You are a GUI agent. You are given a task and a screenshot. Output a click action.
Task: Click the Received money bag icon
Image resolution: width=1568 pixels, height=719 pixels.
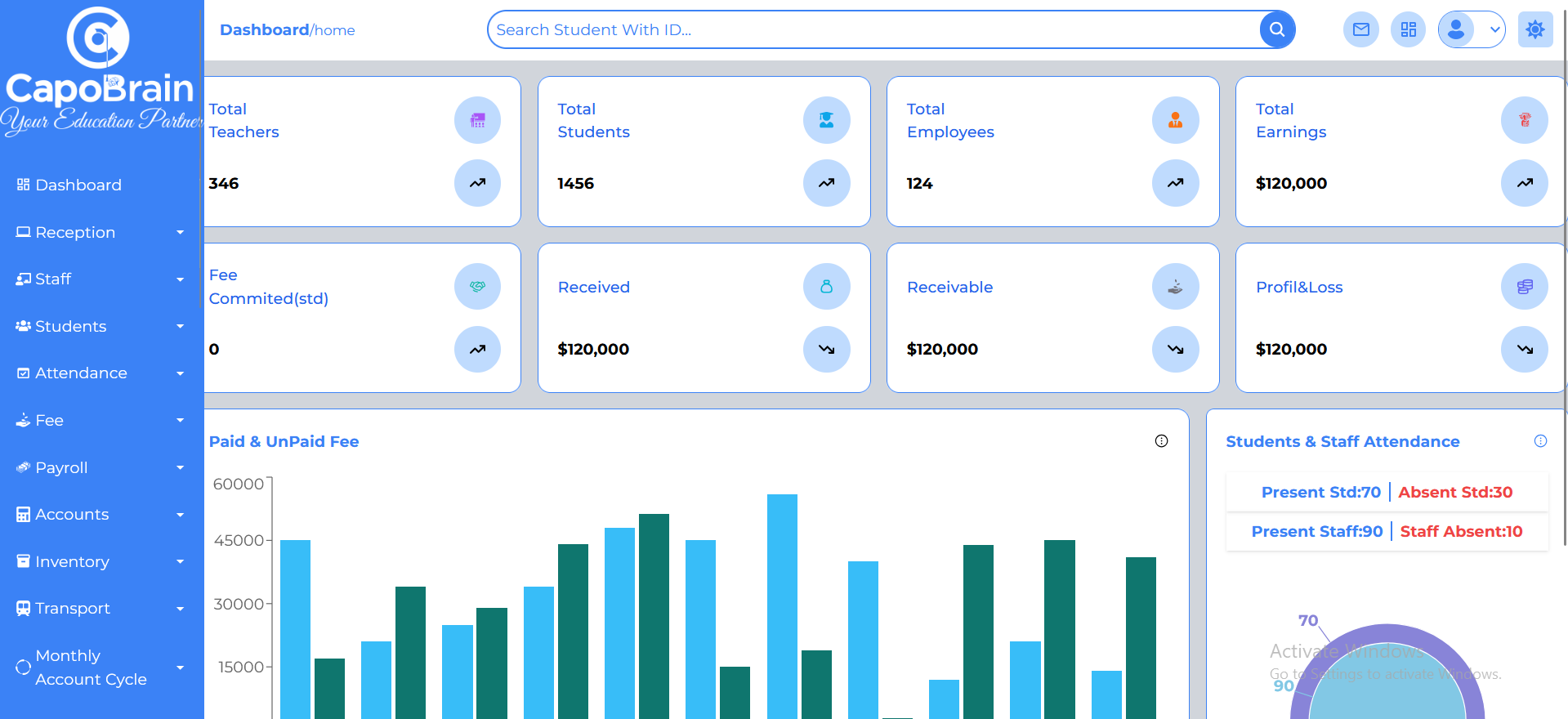click(827, 286)
